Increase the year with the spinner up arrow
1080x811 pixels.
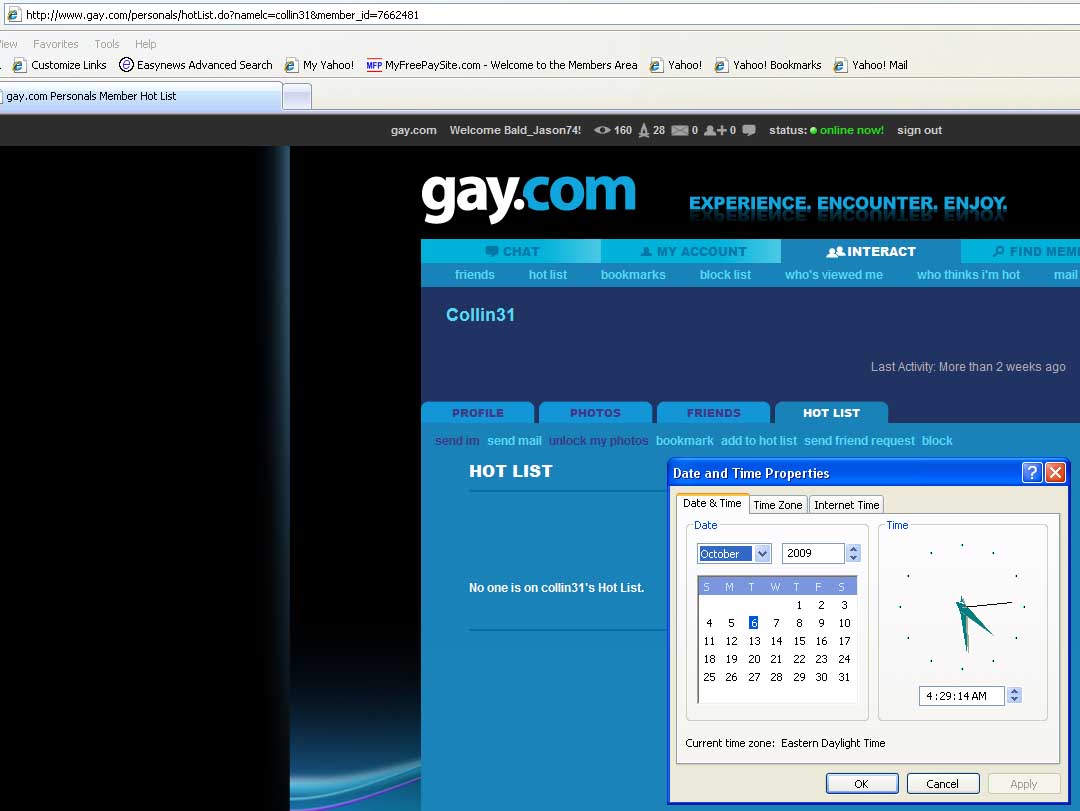(x=853, y=548)
